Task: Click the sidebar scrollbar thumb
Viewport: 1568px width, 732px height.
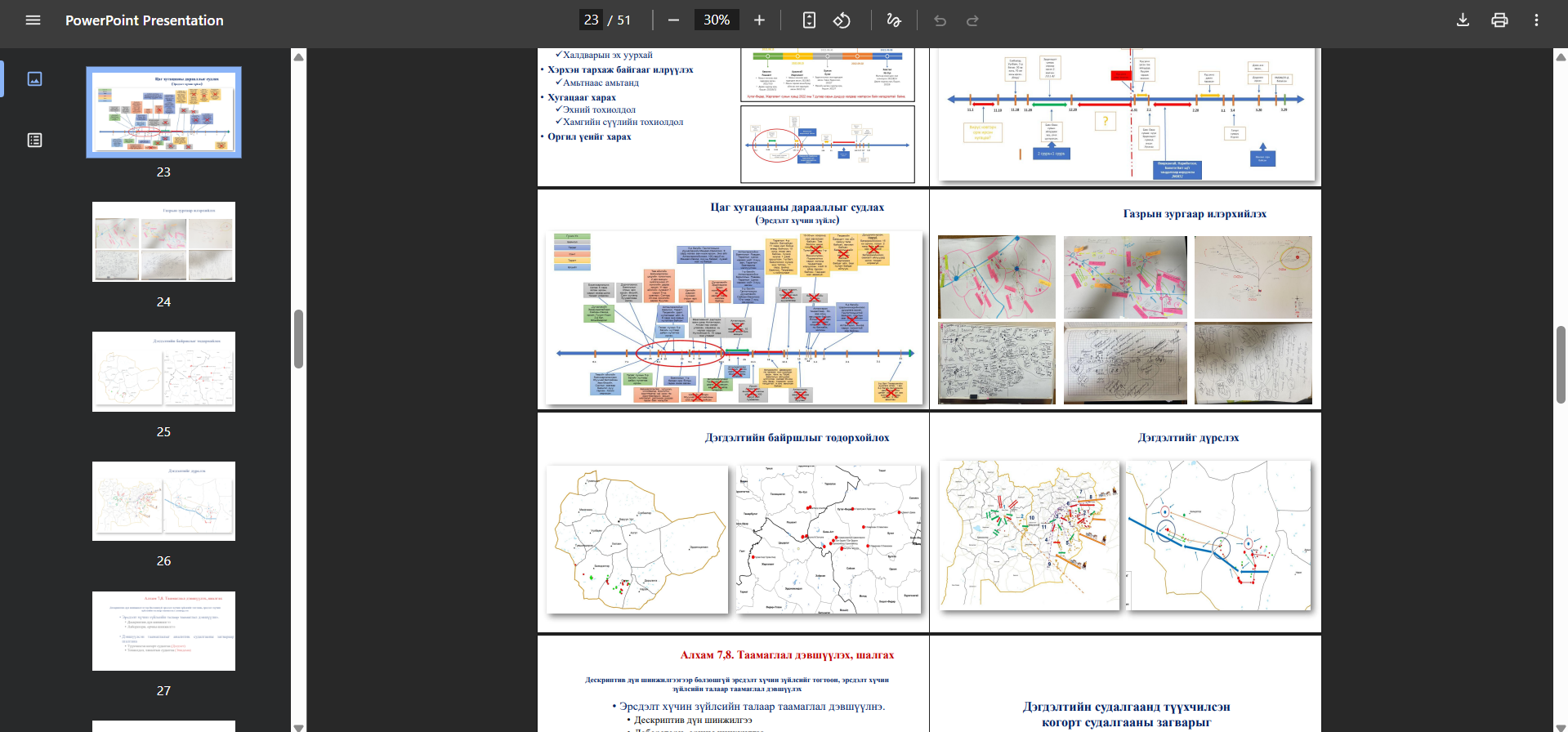Action: pos(298,339)
